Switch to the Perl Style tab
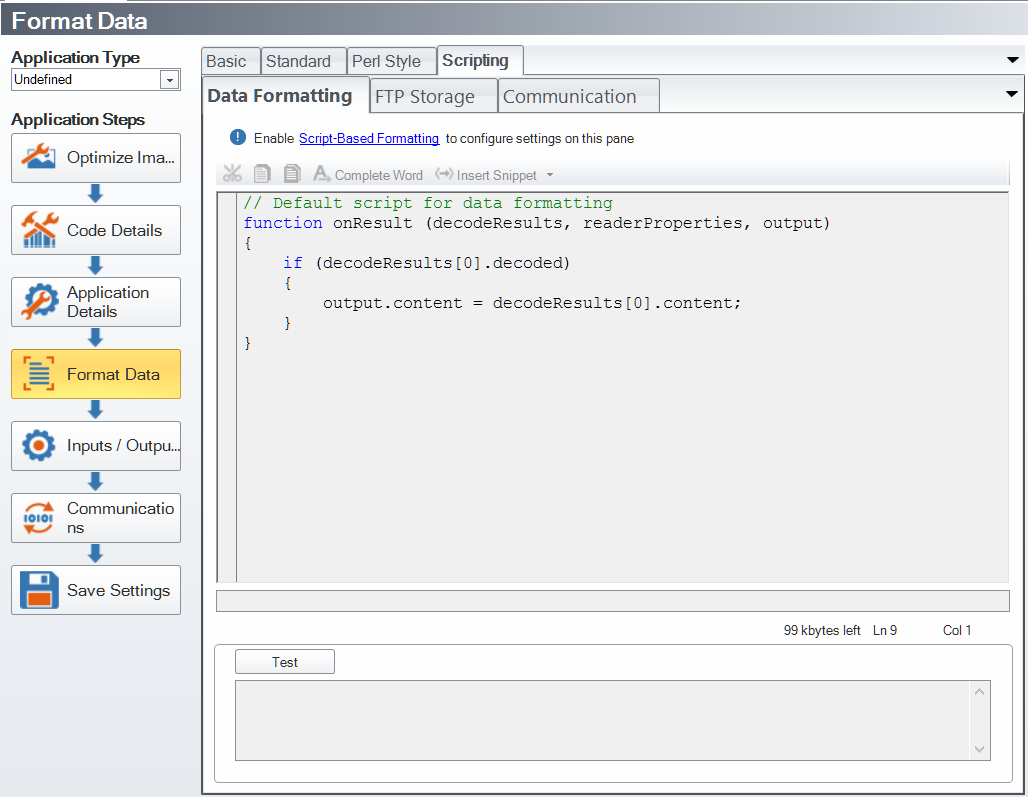This screenshot has height=797, width=1028. [x=386, y=62]
